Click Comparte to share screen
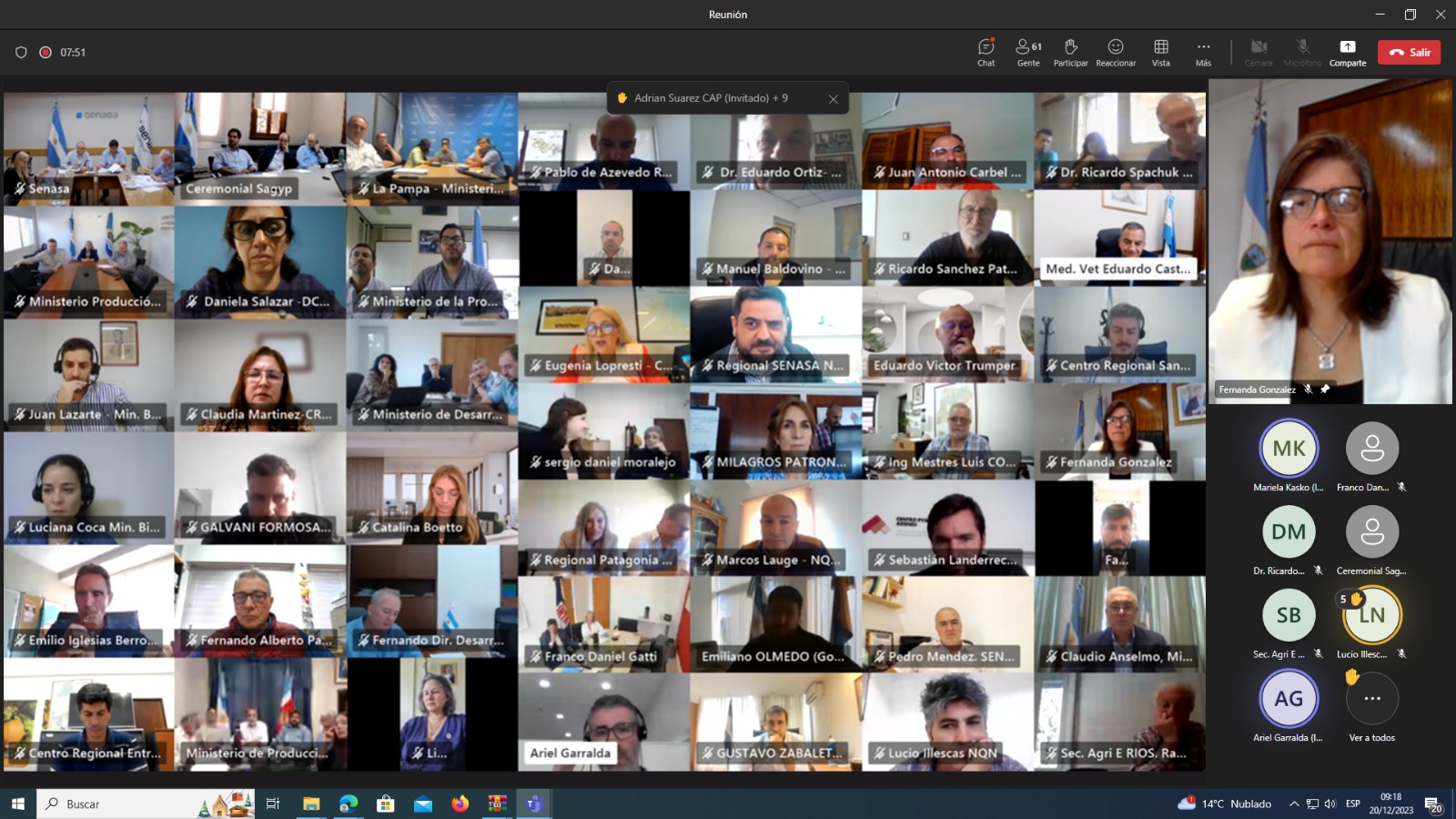The image size is (1456, 819). [1348, 52]
